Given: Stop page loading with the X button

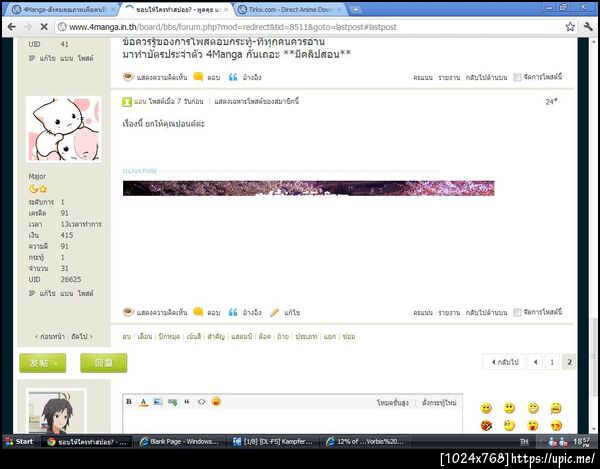Looking at the screenshot, I should [44, 27].
